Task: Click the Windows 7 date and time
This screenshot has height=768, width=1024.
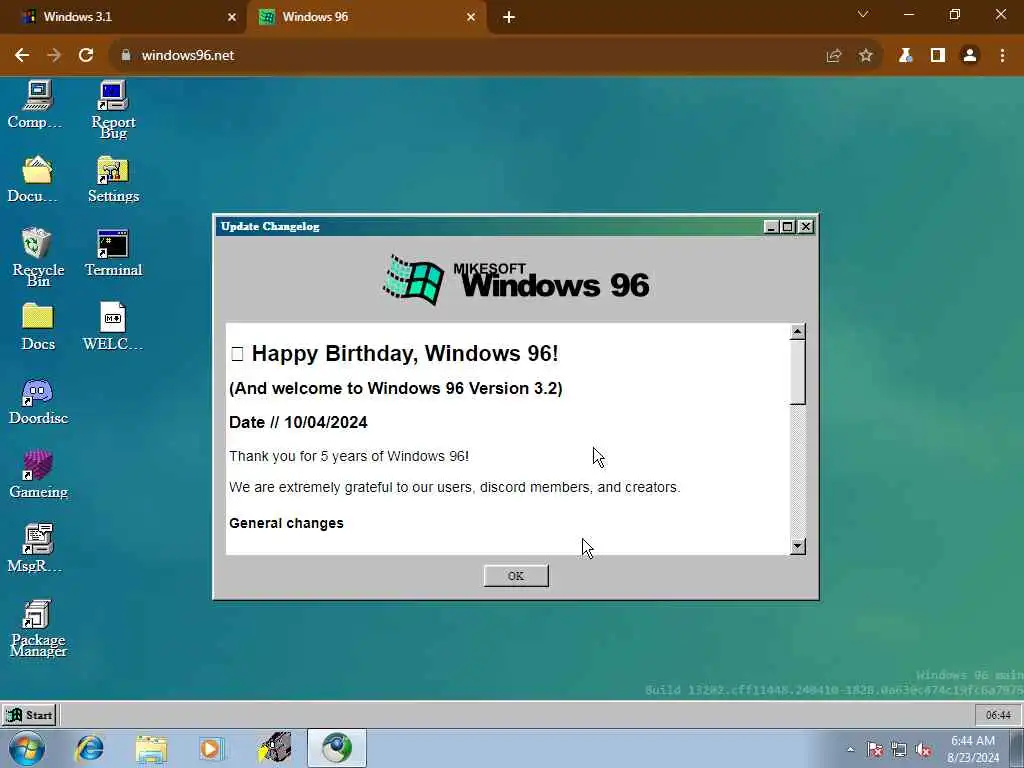Action: point(973,749)
